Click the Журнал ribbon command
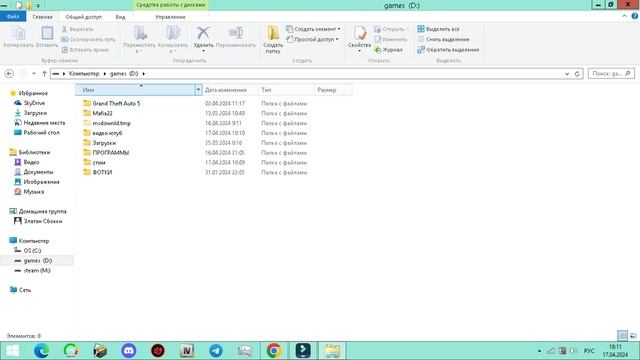640x360 pixels. 388,49
